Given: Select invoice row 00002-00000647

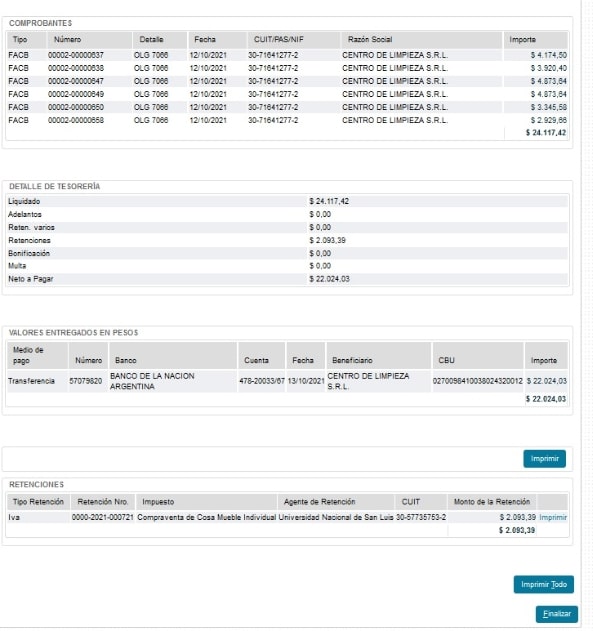Looking at the screenshot, I should pyautogui.click(x=287, y=81).
